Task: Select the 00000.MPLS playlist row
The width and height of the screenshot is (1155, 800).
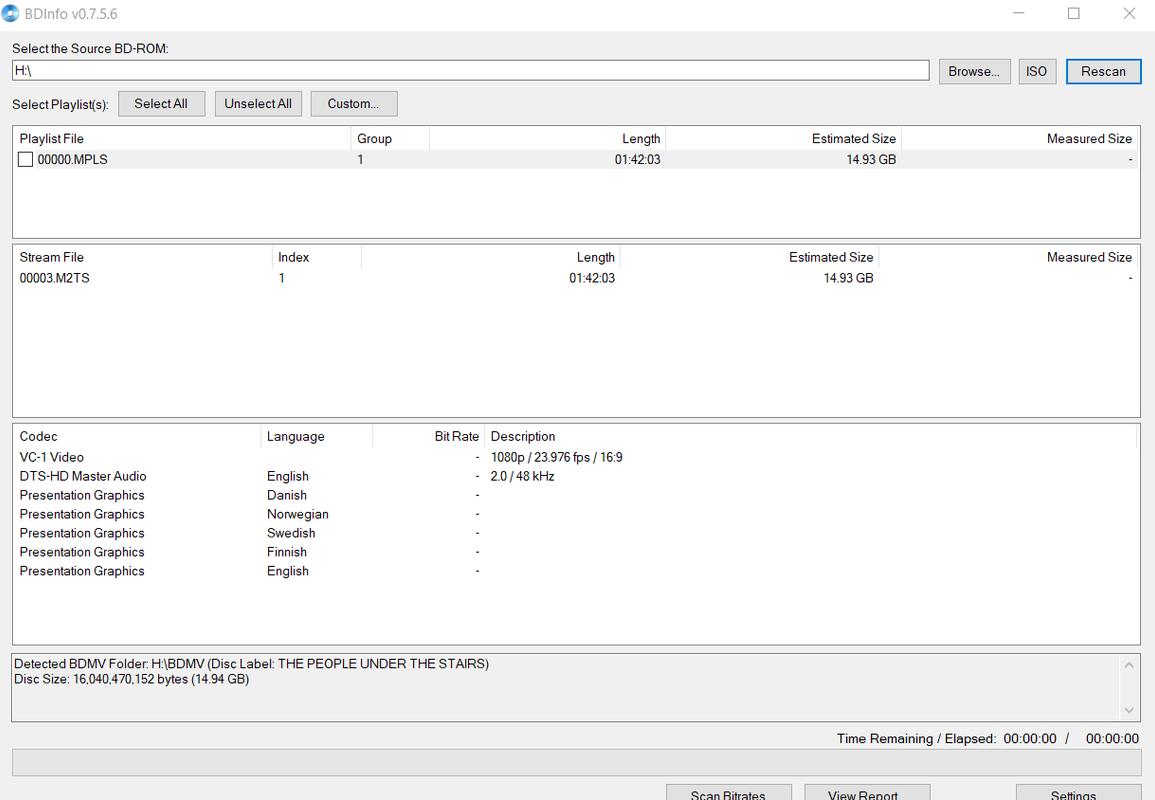Action: pyautogui.click(x=576, y=159)
